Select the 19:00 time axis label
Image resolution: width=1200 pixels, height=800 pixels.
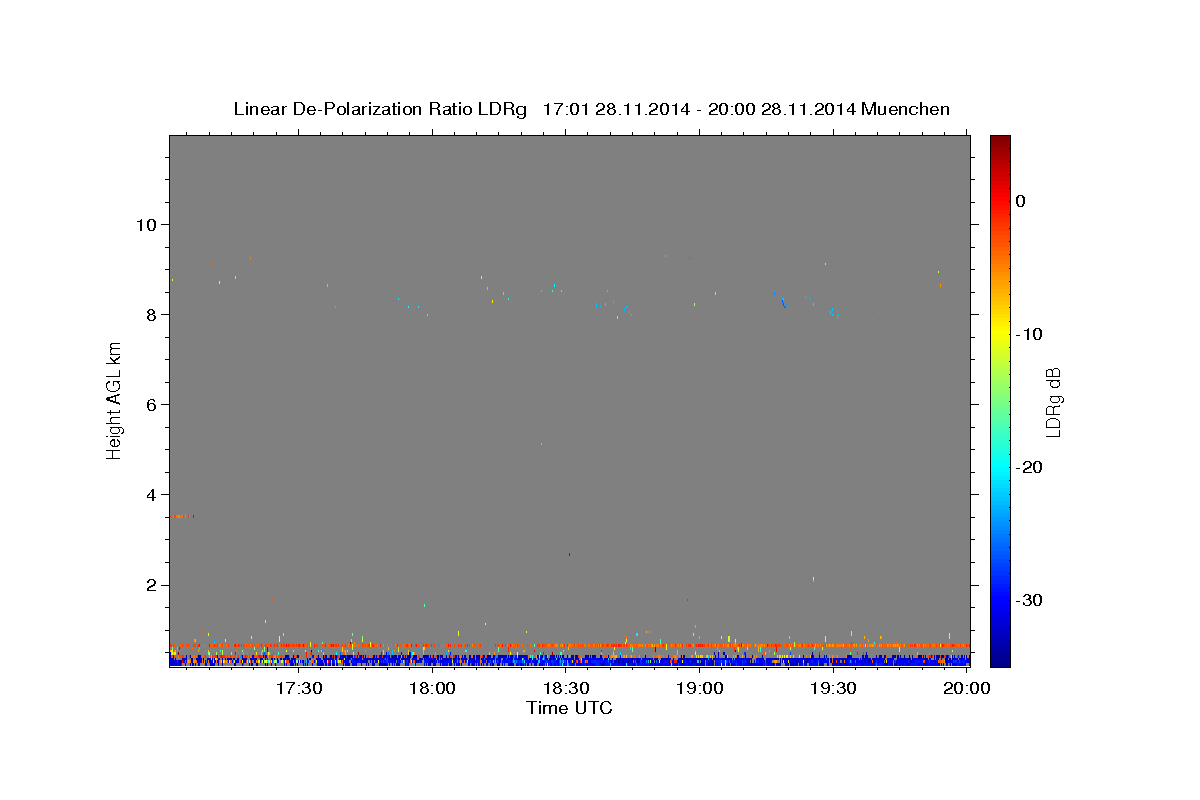tap(700, 688)
